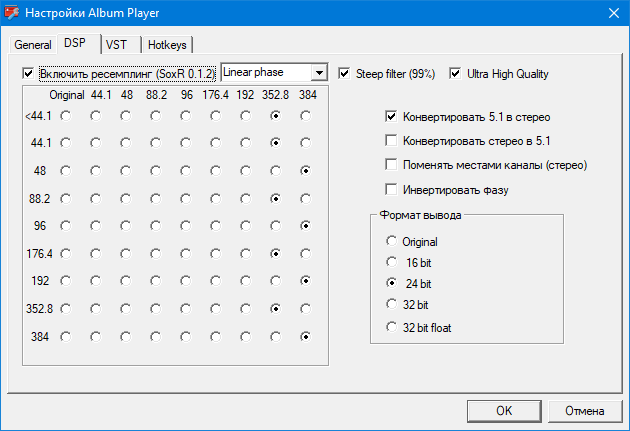Set <44.1 row to Original
Image resolution: width=630 pixels, height=431 pixels.
click(65, 116)
